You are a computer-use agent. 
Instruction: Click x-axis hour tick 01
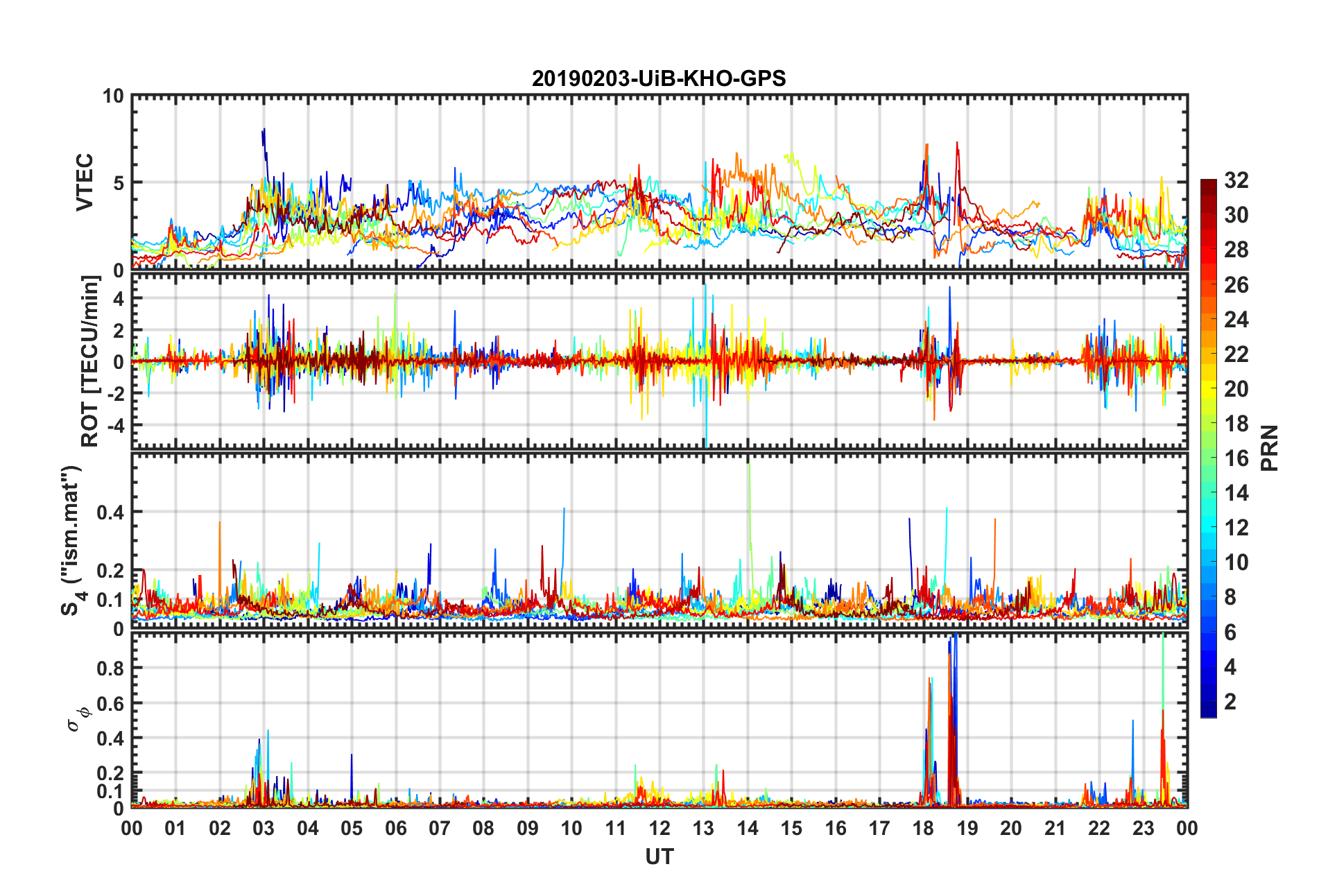click(x=175, y=828)
